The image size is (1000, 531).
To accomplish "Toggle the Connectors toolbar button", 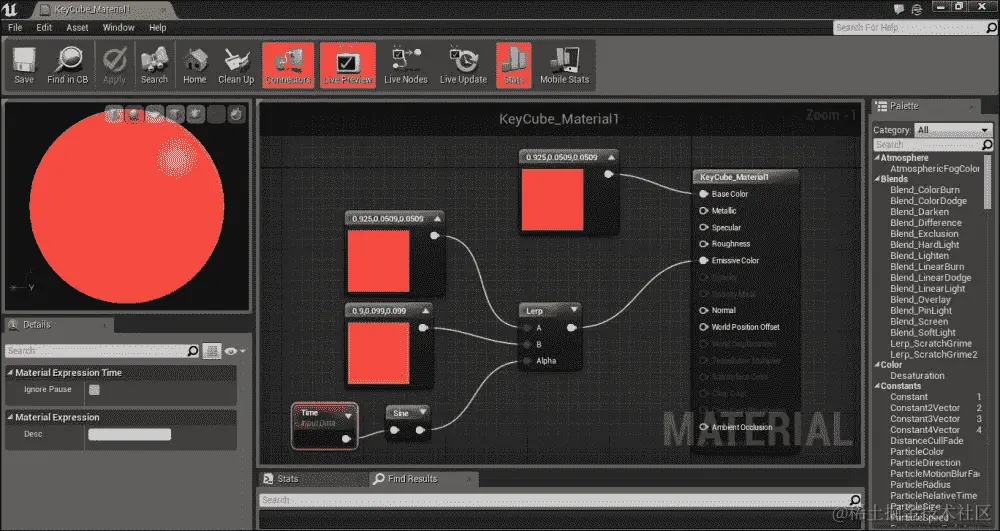I will click(288, 65).
